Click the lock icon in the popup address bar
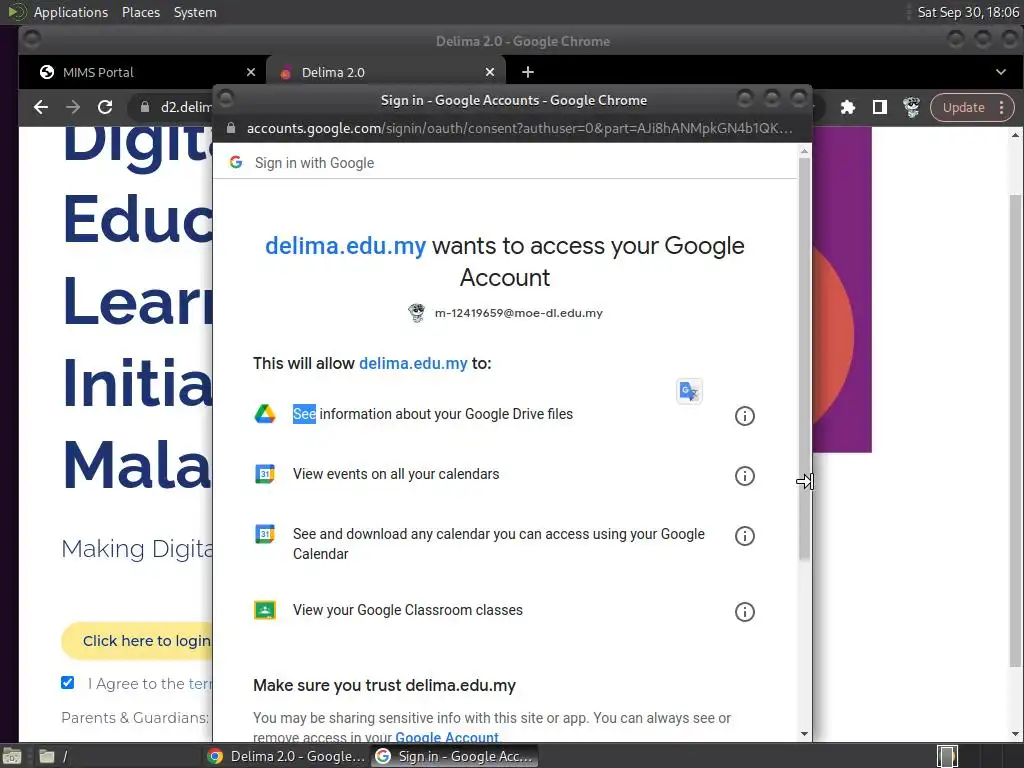The height and width of the screenshot is (768, 1024). 231,128
